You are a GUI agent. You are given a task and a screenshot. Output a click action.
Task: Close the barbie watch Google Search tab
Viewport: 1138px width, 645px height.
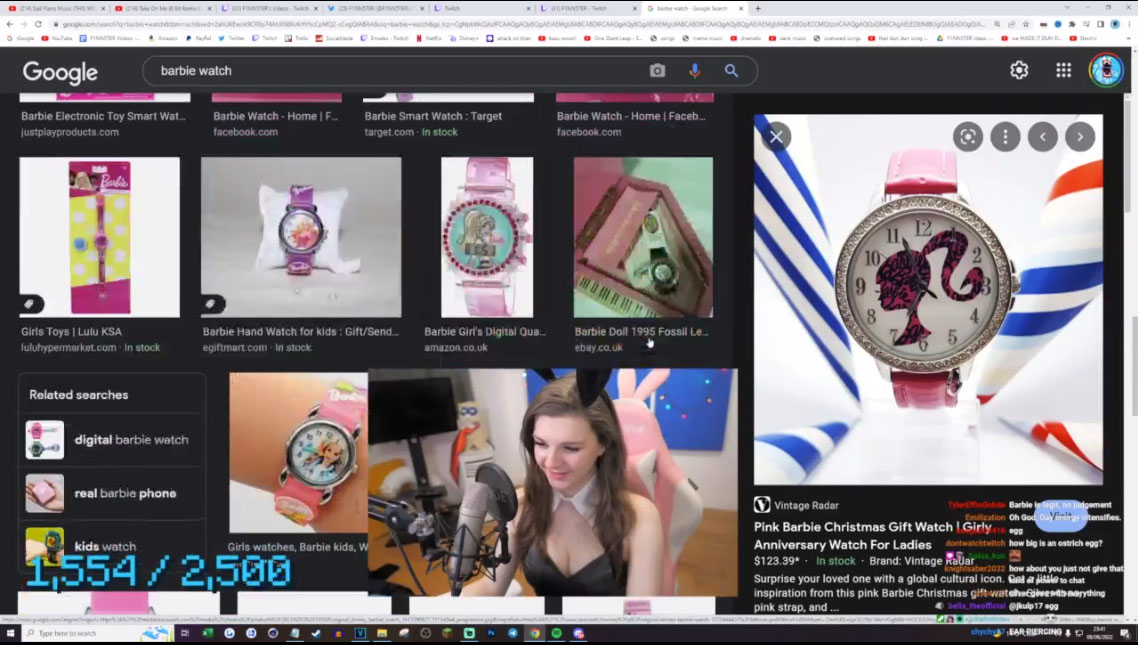740,8
